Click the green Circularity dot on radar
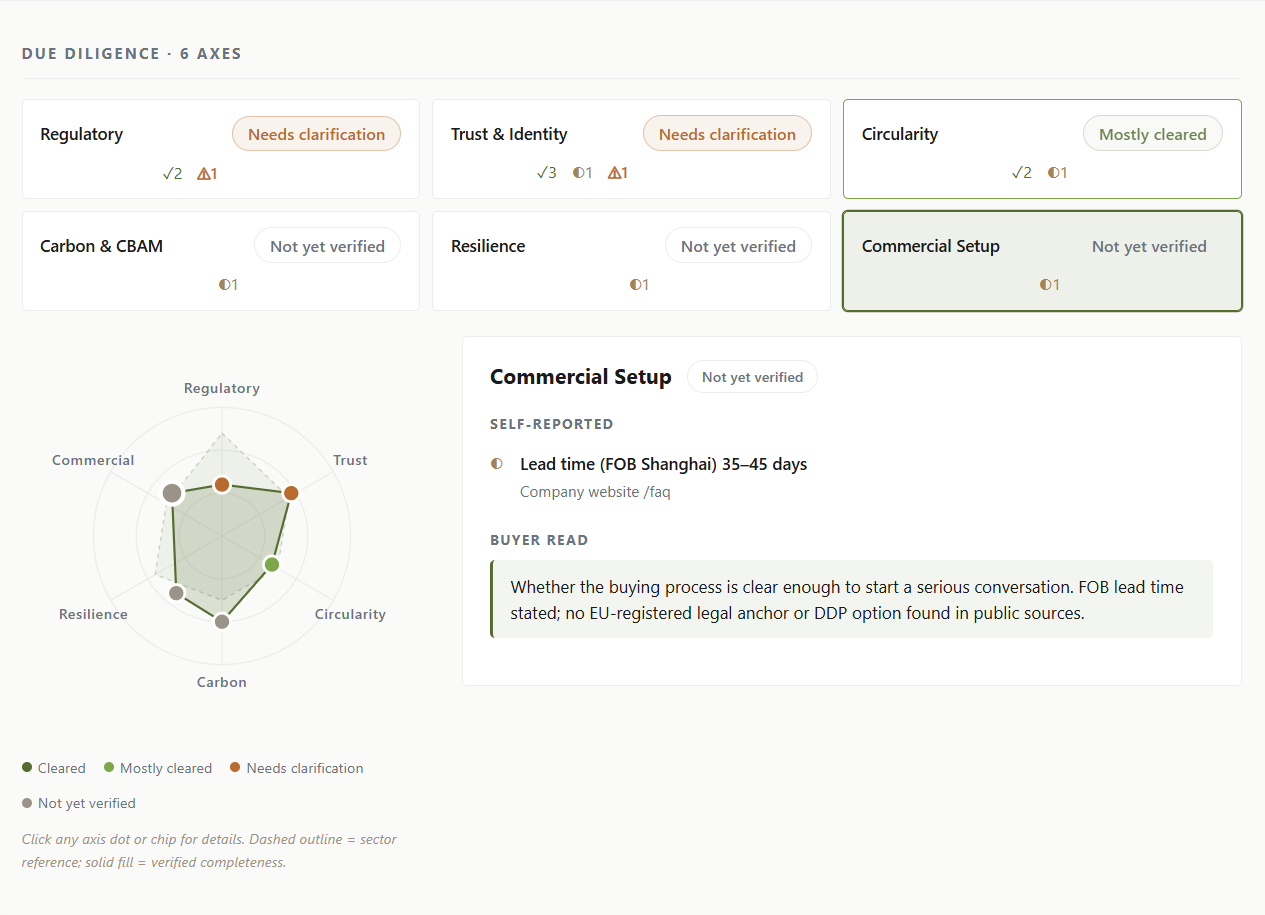Screen dimensions: 1265x915 click(x=271, y=565)
